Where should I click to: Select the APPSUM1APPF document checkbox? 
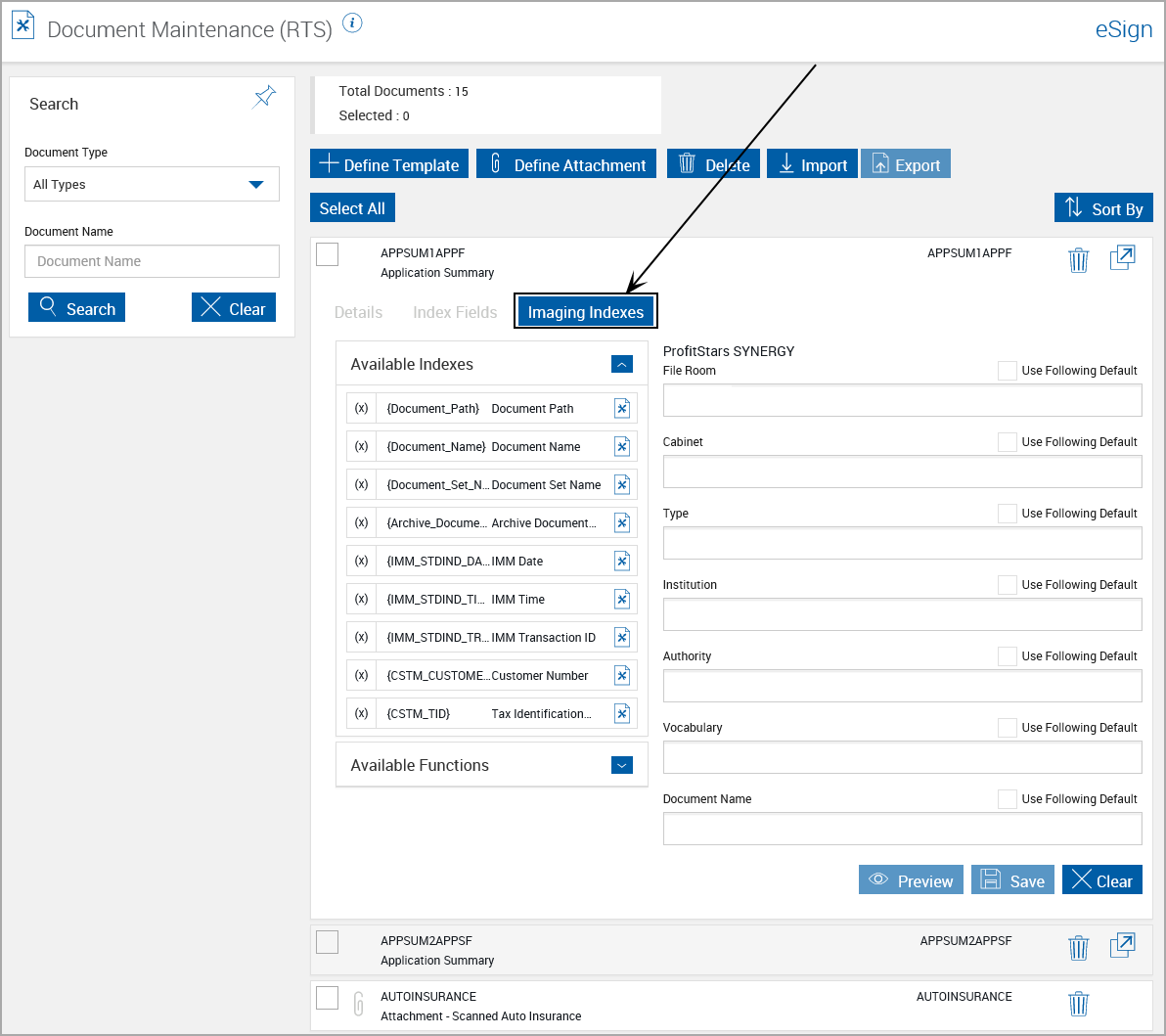(x=328, y=254)
